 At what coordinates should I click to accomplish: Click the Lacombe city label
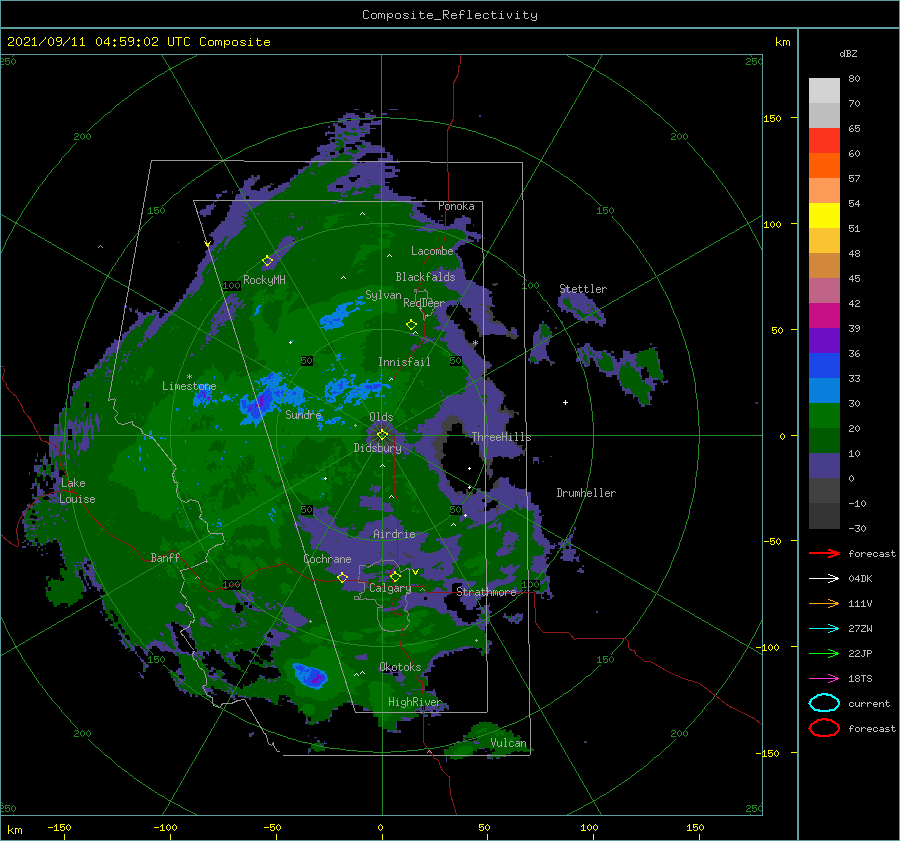432,251
